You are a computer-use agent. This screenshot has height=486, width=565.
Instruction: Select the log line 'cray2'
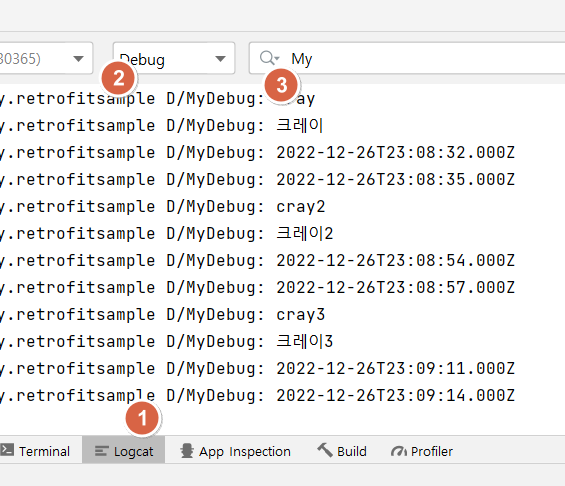point(300,207)
